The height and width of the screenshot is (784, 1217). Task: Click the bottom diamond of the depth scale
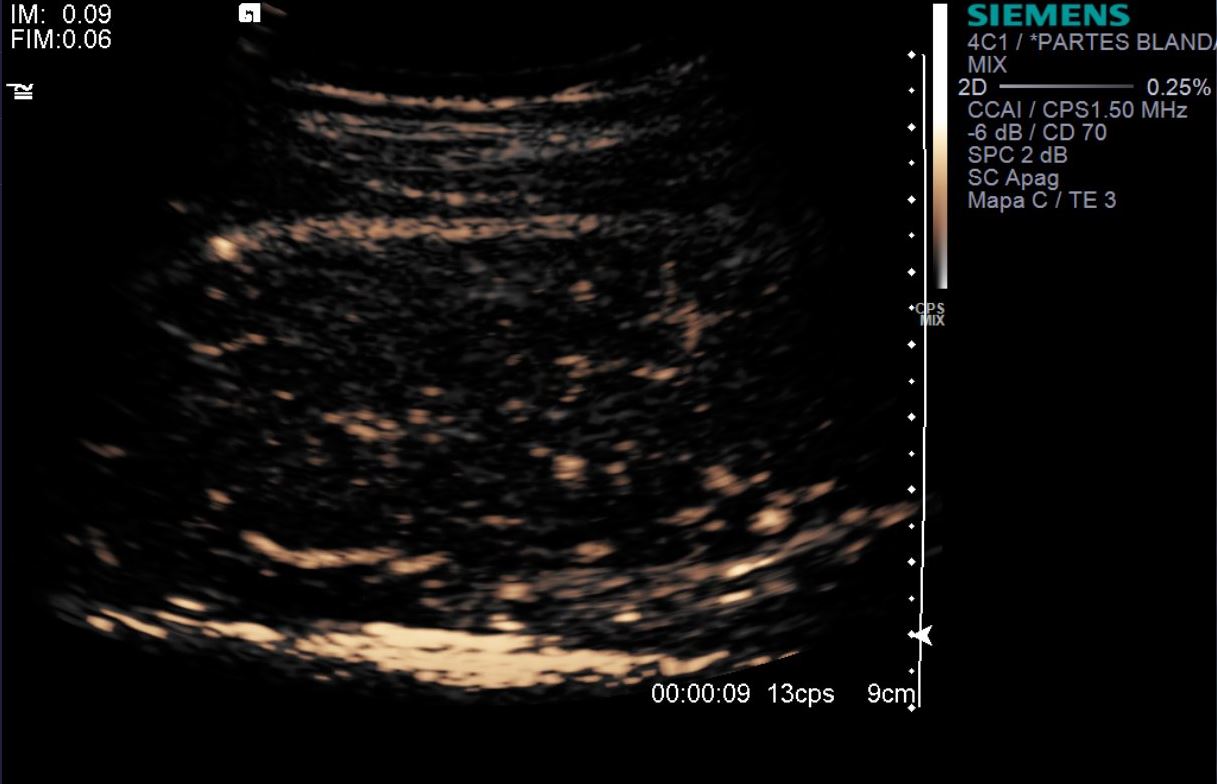911,708
